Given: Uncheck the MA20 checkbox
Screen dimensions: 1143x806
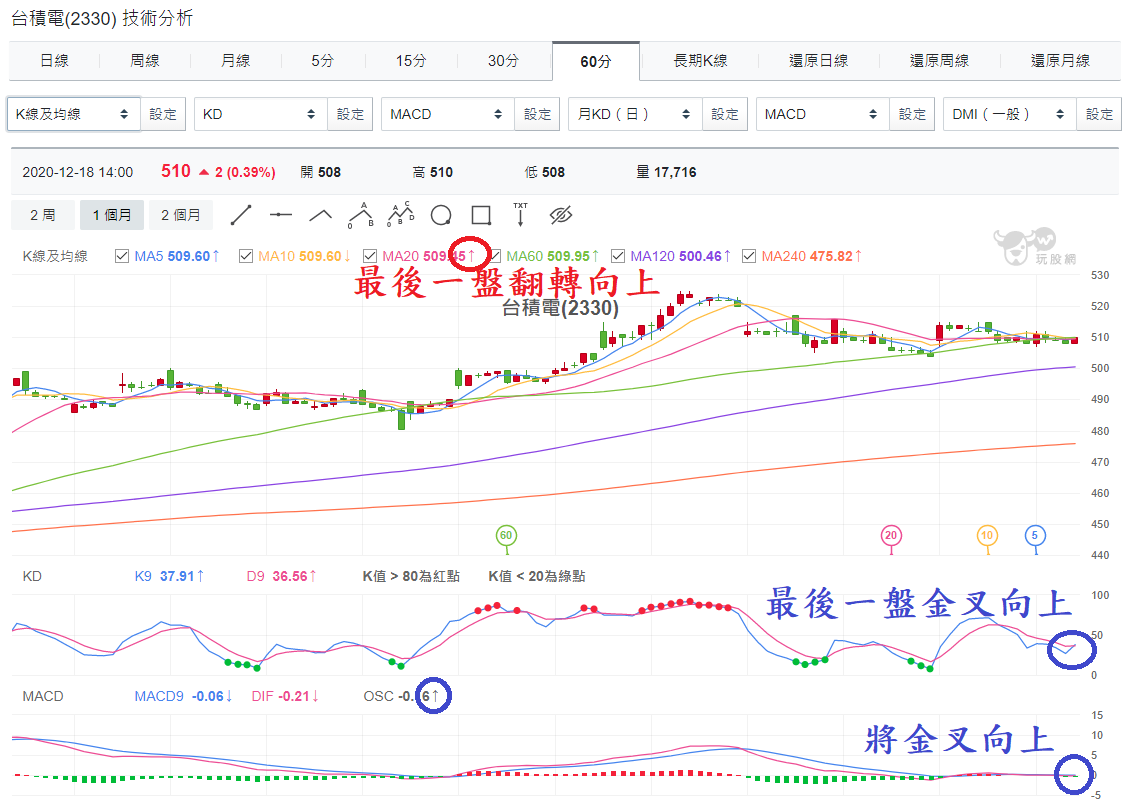Looking at the screenshot, I should pyautogui.click(x=370, y=256).
